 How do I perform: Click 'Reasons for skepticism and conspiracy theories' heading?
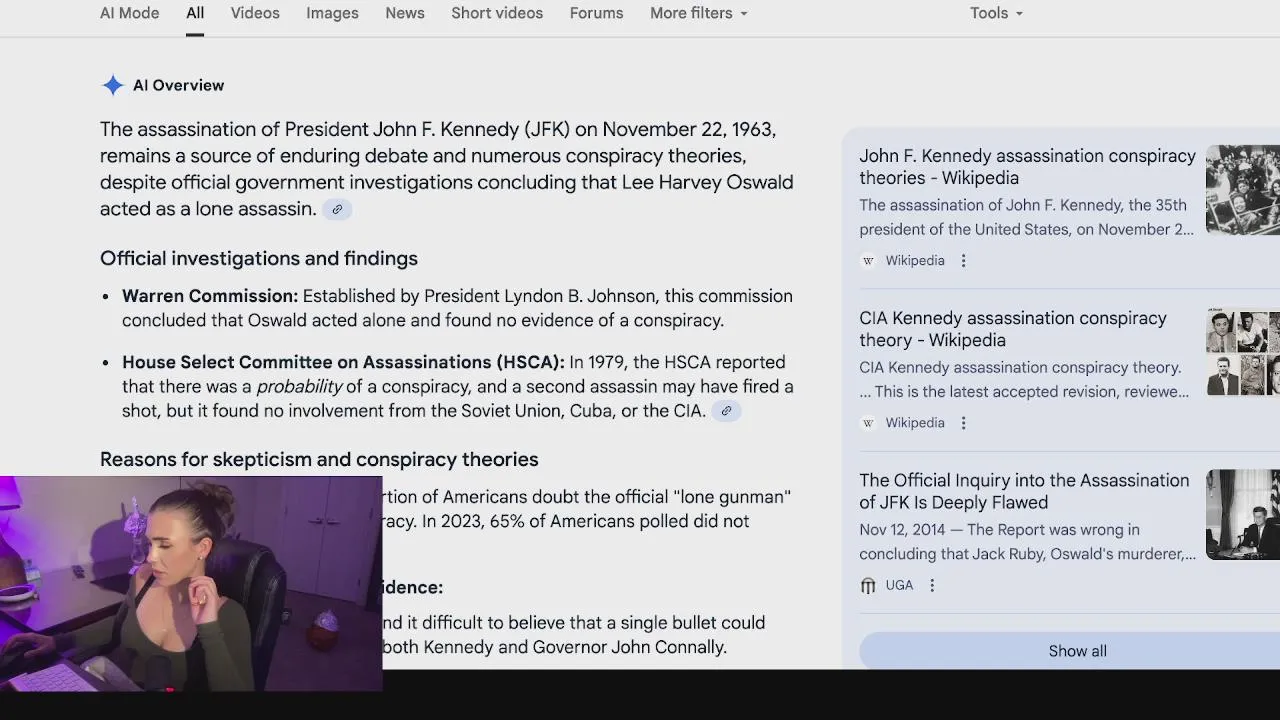(319, 459)
